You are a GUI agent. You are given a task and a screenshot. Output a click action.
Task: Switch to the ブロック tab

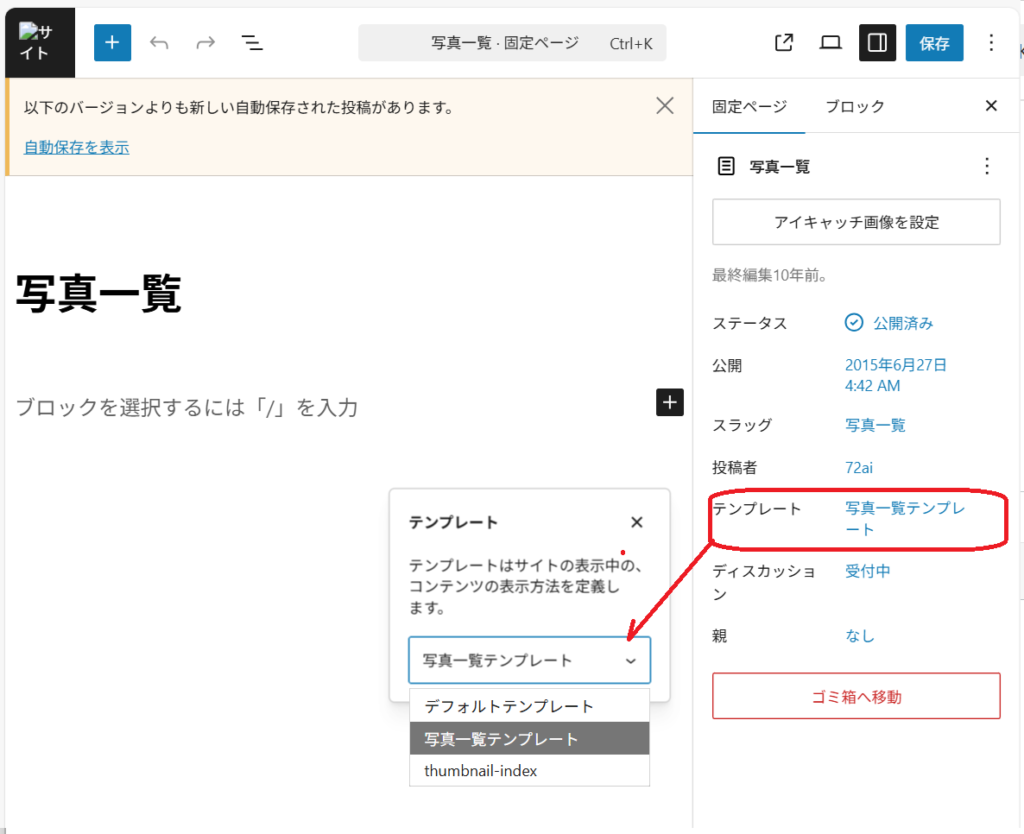(x=855, y=106)
